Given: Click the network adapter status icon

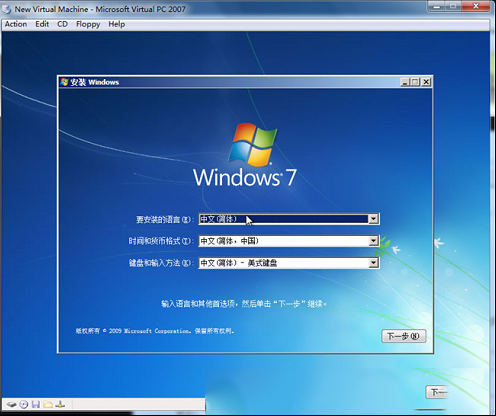Looking at the screenshot, I should [x=60, y=405].
